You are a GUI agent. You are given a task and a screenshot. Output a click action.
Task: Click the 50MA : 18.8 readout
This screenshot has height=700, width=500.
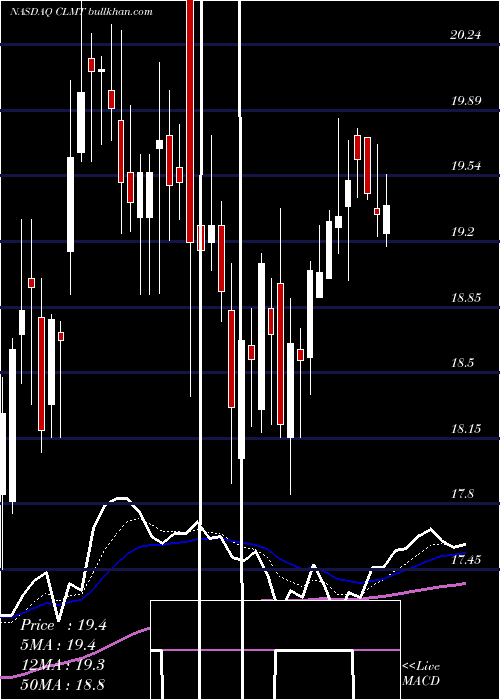tap(62, 685)
